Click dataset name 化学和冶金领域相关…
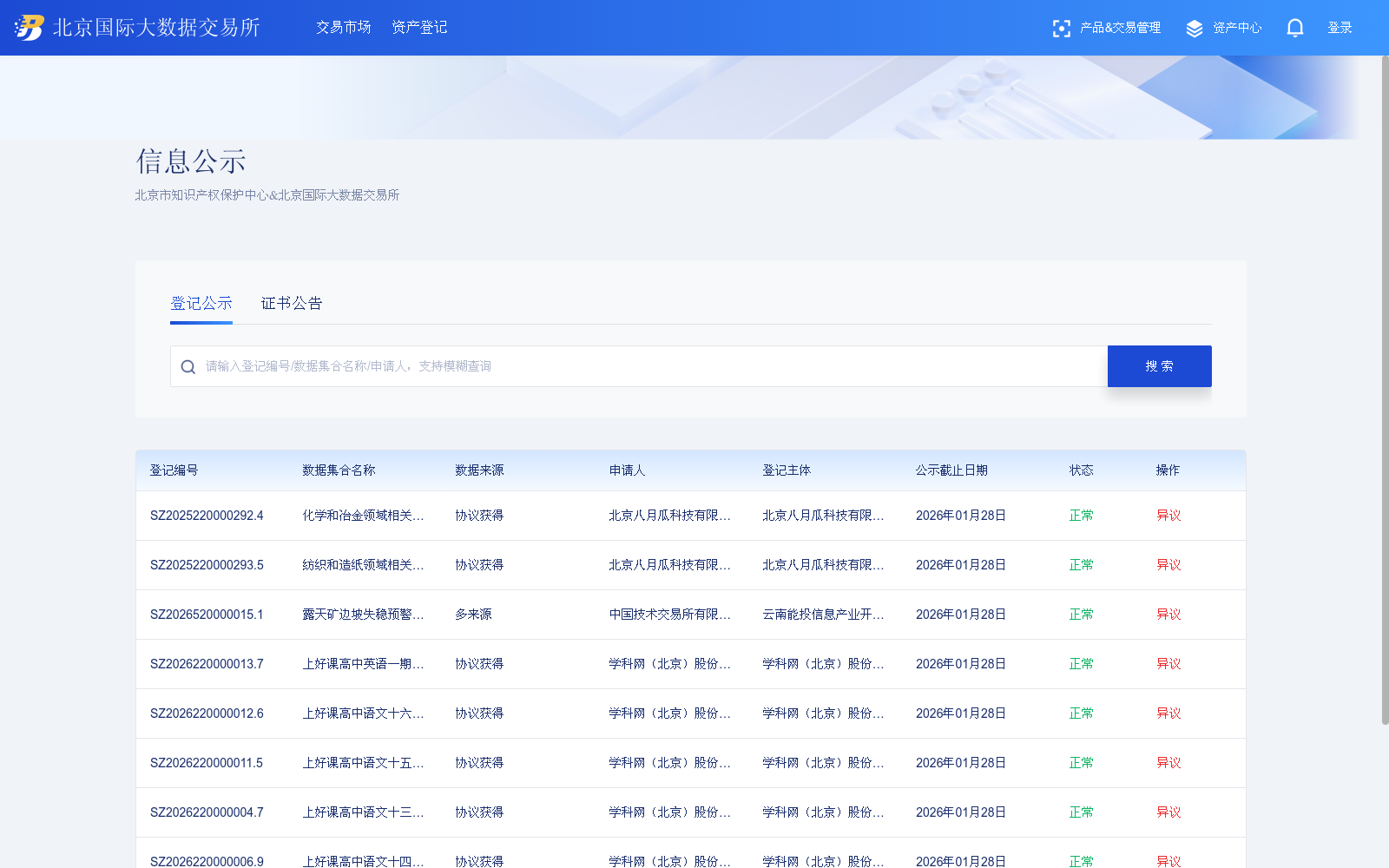Image resolution: width=1389 pixels, height=868 pixels. pos(363,516)
